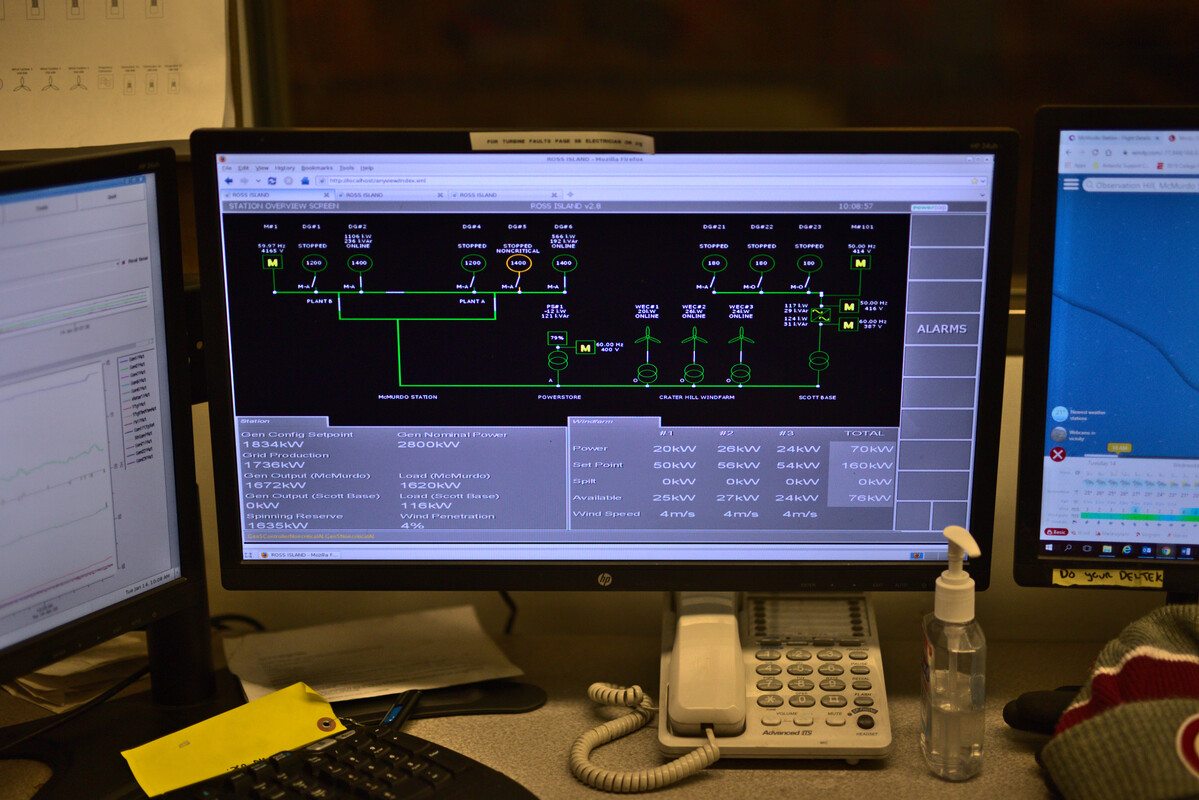Image resolution: width=1199 pixels, height=800 pixels.
Task: Switch to the Station data tab
Action: click(282, 421)
